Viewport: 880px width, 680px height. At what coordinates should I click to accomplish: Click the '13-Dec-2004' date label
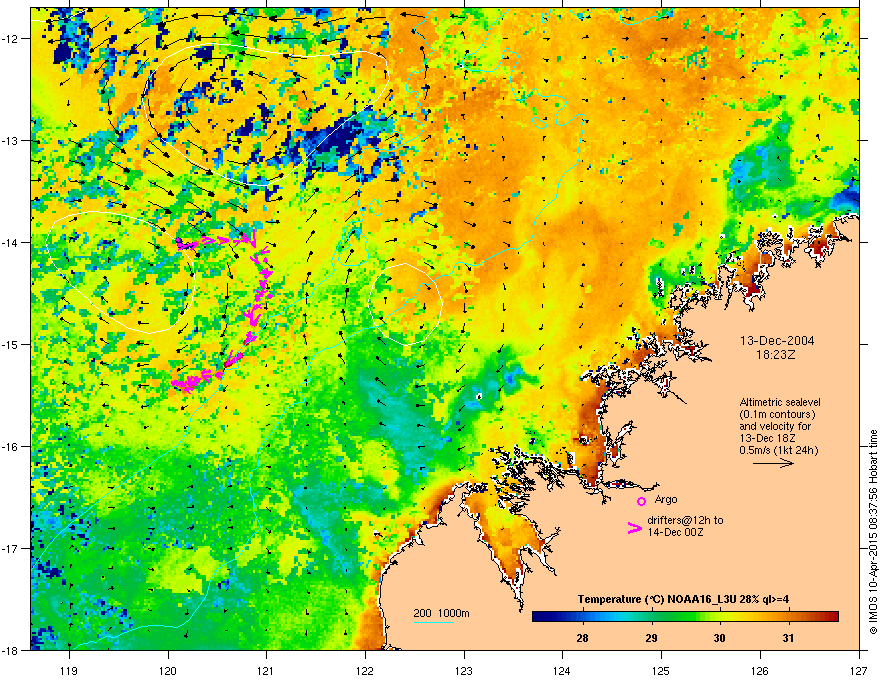point(777,341)
